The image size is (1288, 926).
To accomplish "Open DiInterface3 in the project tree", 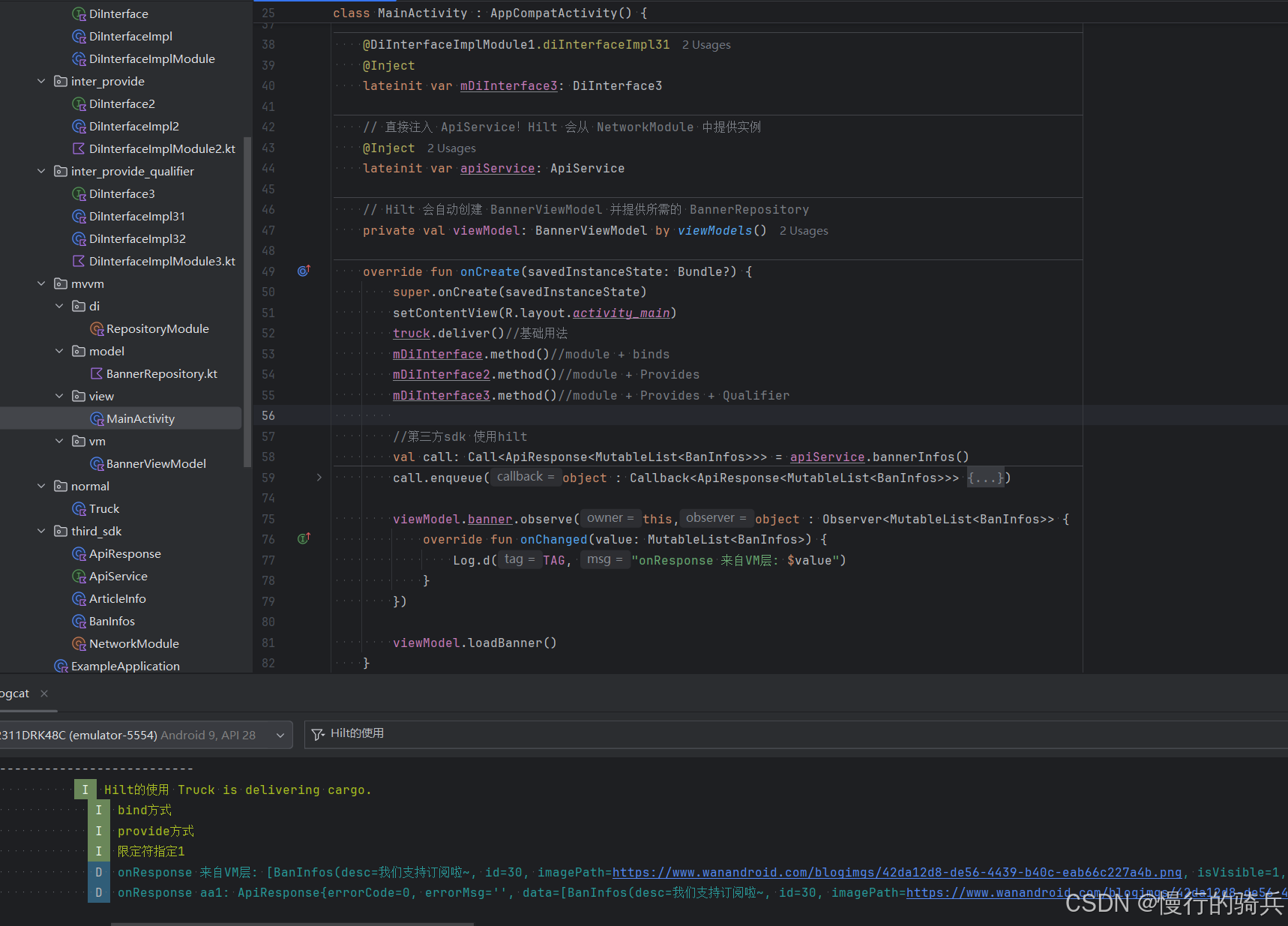I will (x=121, y=193).
